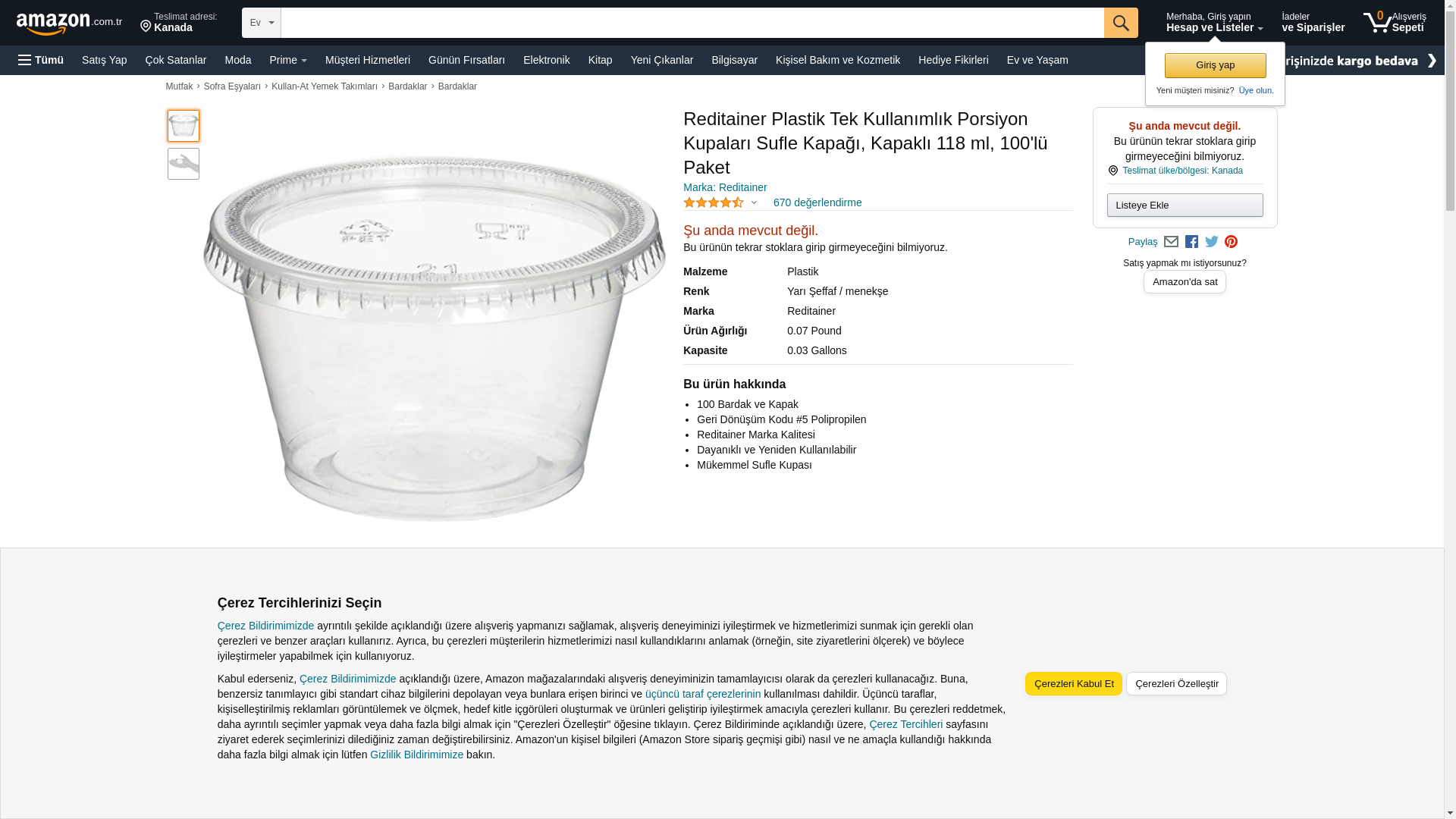
Task: Open the shopping cart icon
Action: pos(1378,22)
